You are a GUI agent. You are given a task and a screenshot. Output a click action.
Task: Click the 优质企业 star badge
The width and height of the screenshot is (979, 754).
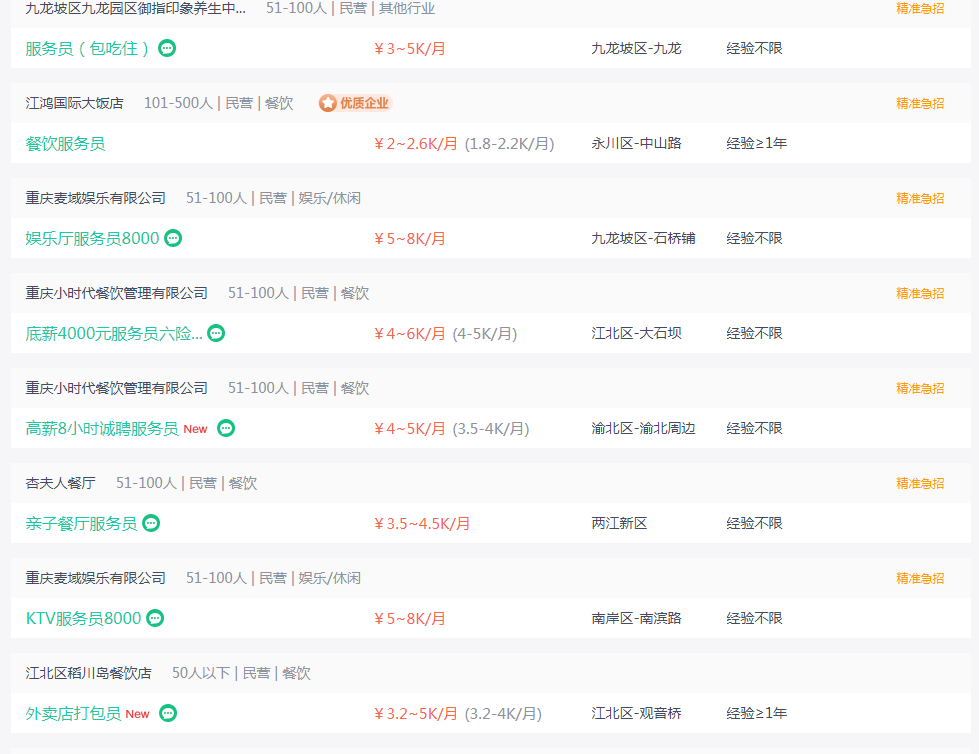(x=355, y=103)
